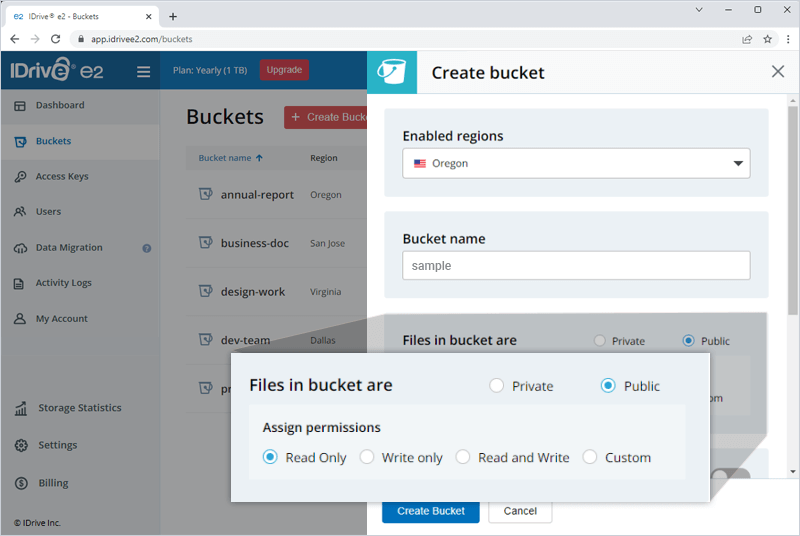The image size is (800, 536).
Task: Expand the Enabled regions Oregon dropdown
Action: click(576, 163)
